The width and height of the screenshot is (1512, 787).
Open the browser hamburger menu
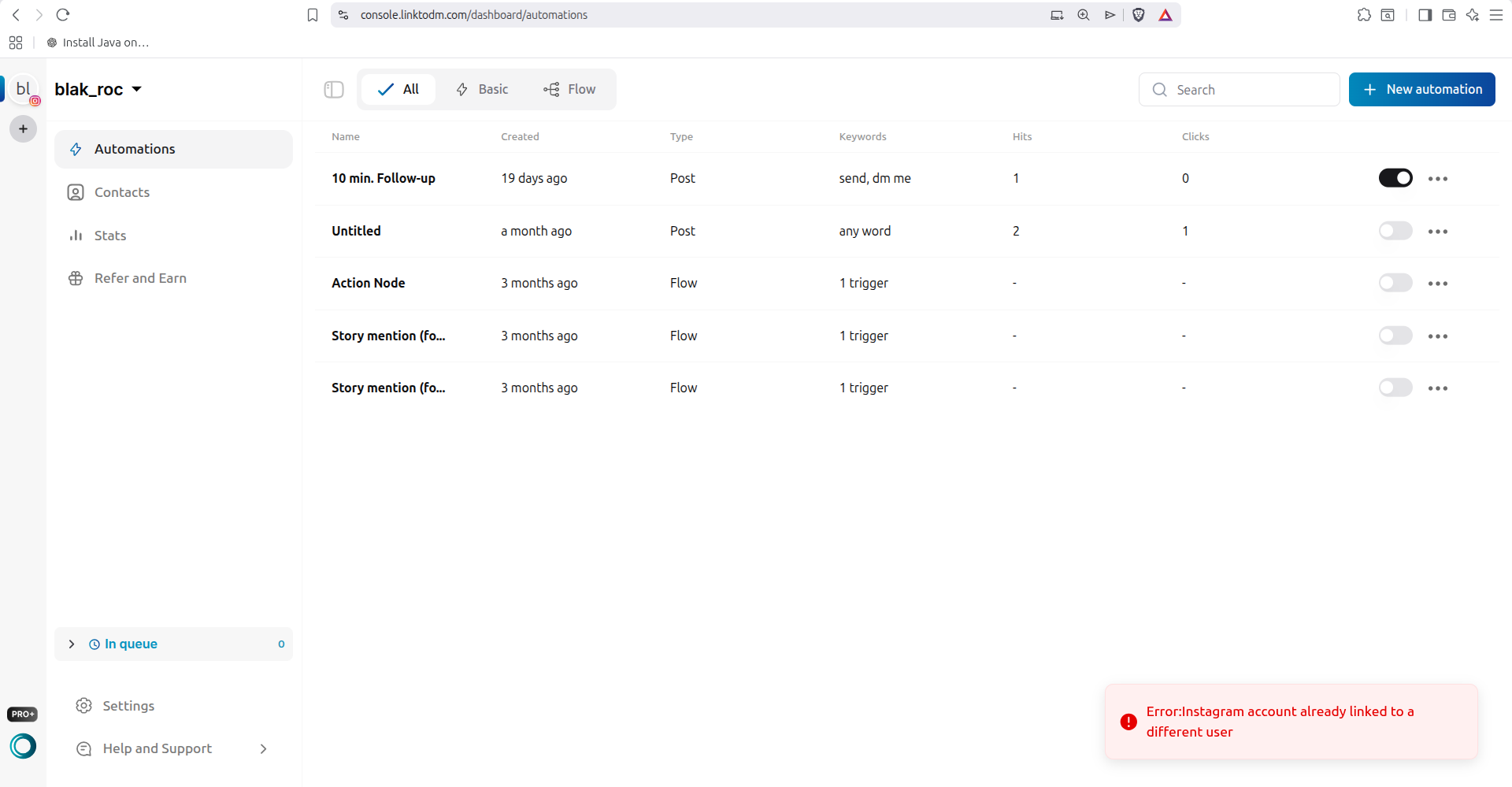point(1496,15)
